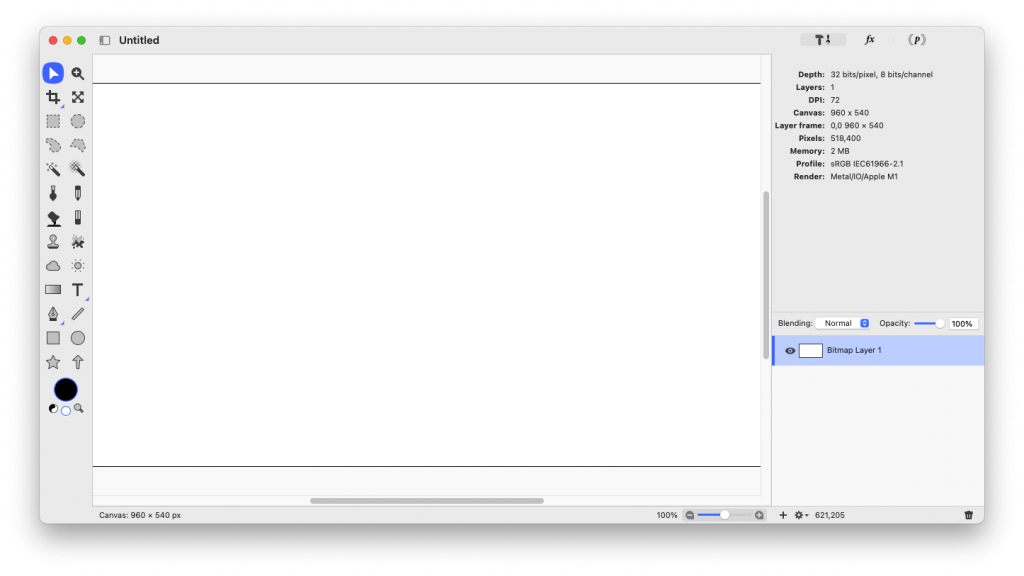Screen dimensions: 1024x576
Task: Click the 32 bits/pixel depth value
Action: 881,74
